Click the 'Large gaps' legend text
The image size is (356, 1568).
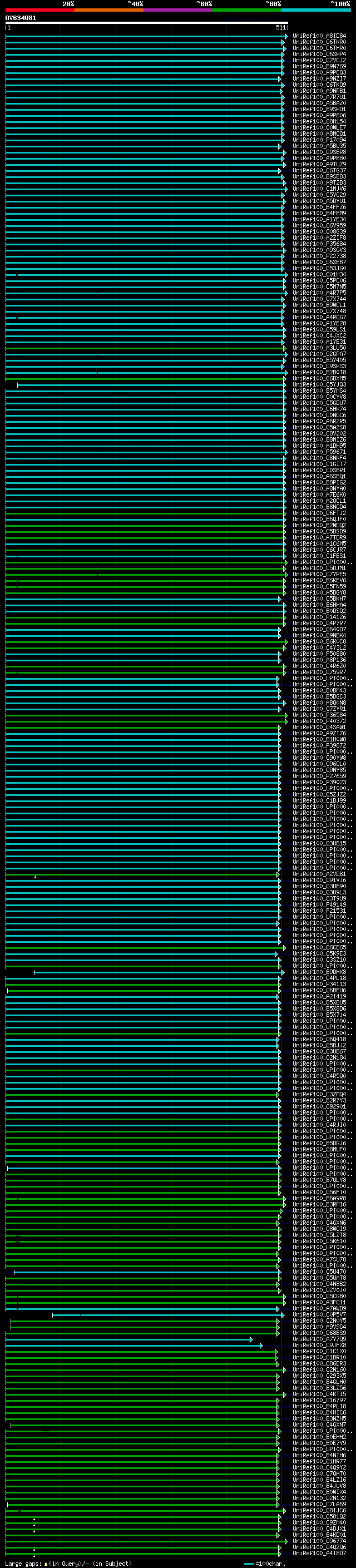pyautogui.click(x=24, y=1563)
